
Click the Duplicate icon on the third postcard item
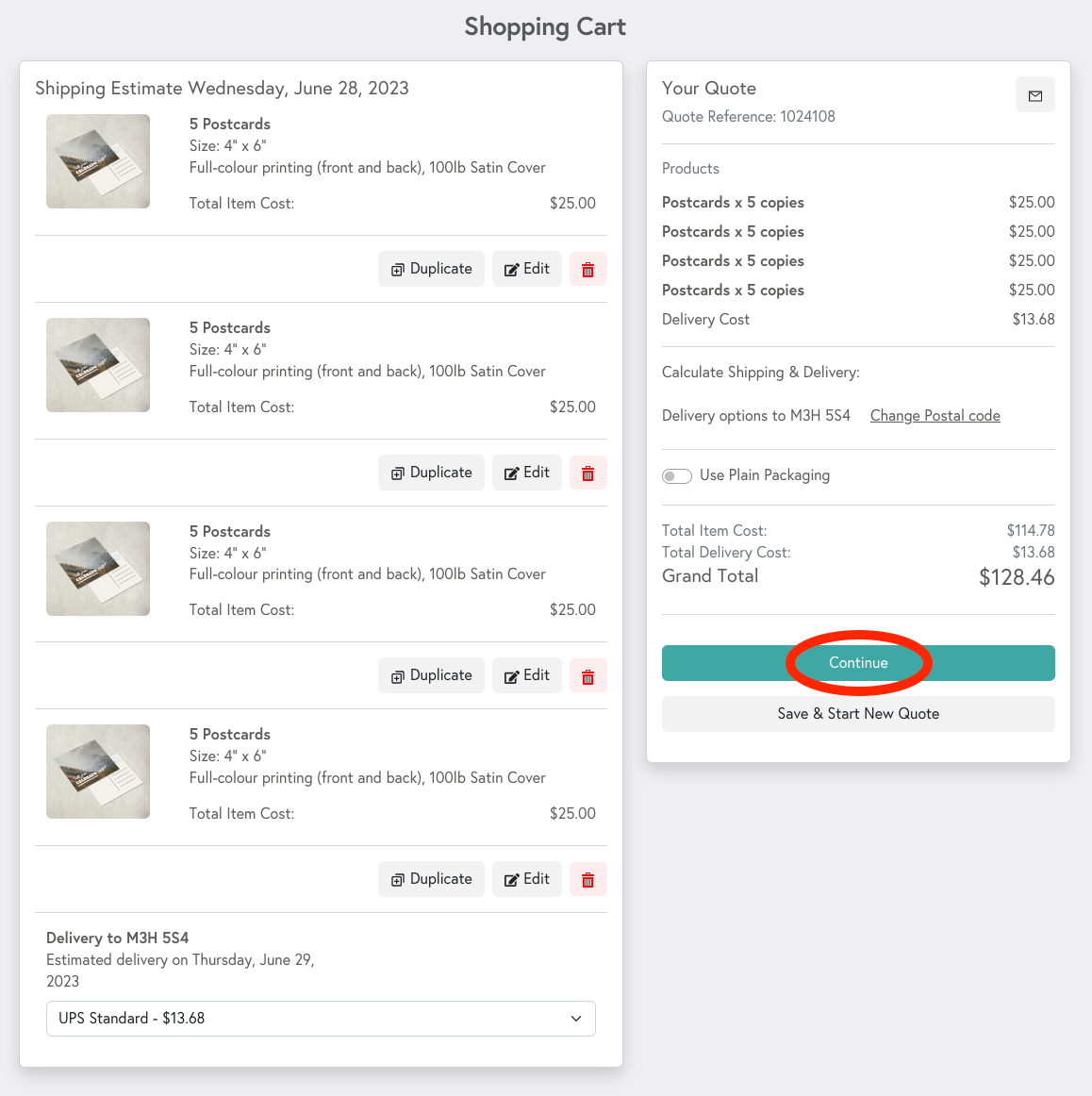pyautogui.click(x=396, y=675)
